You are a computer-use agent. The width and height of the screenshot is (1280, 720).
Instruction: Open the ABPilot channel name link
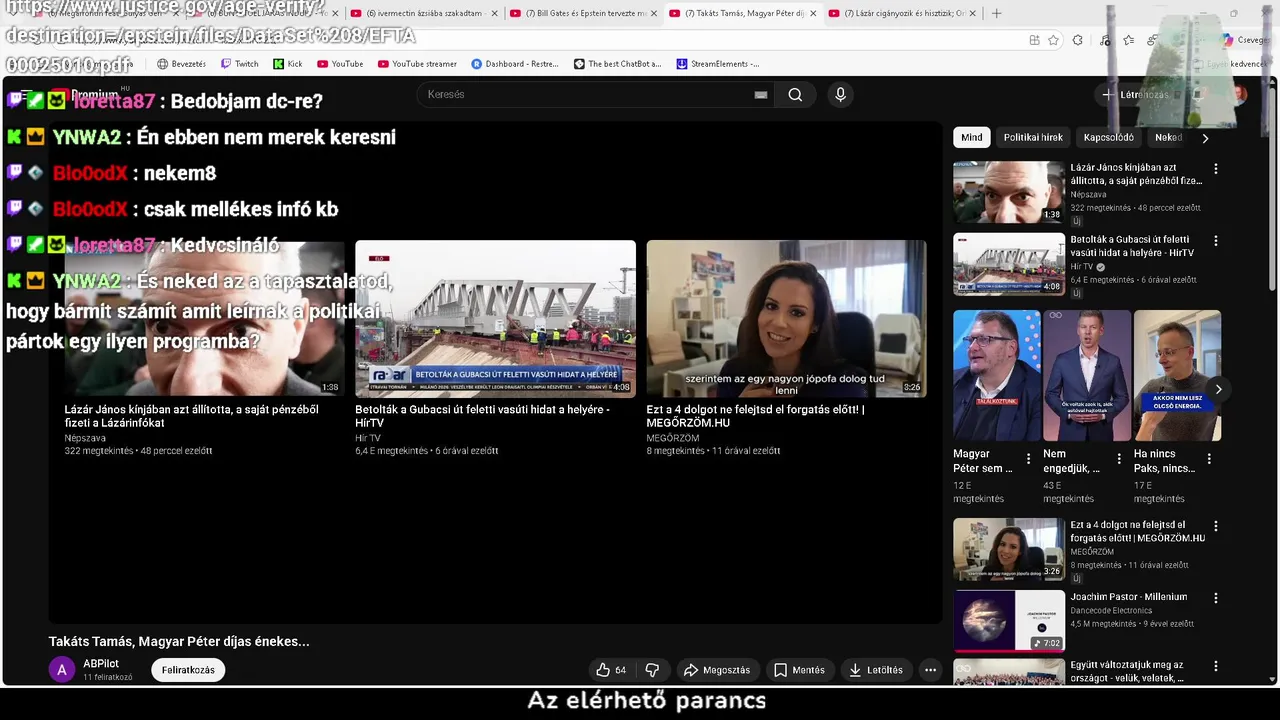tap(101, 664)
